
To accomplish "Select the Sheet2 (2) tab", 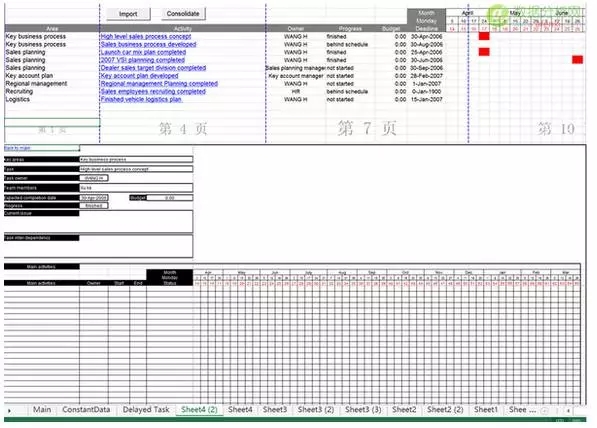I will coord(445,410).
